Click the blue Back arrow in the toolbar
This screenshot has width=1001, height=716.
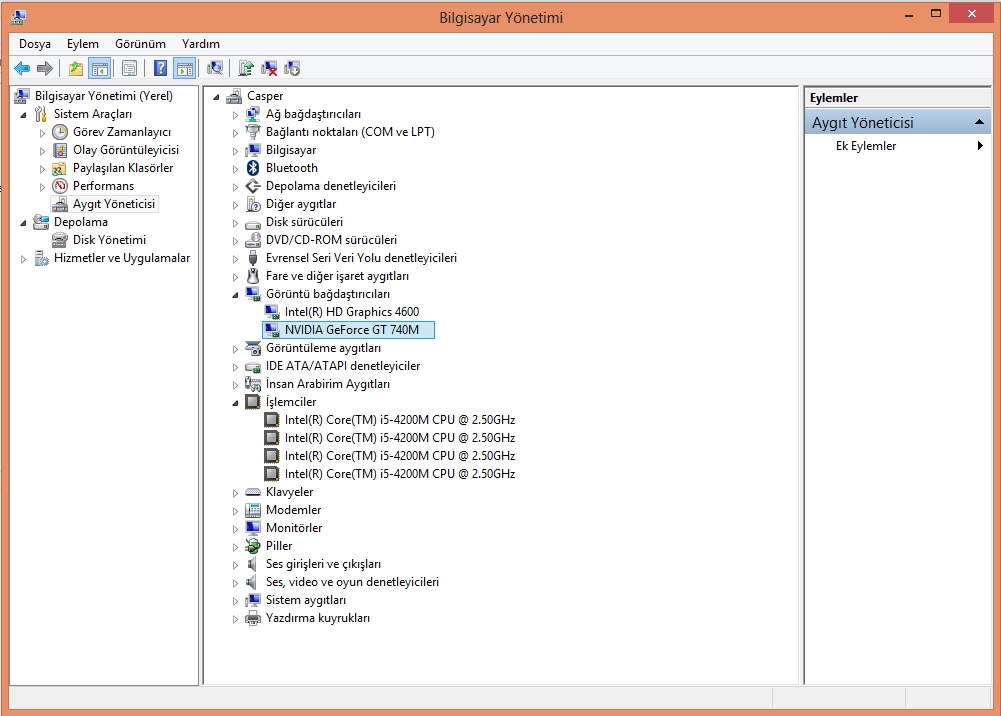pyautogui.click(x=22, y=68)
